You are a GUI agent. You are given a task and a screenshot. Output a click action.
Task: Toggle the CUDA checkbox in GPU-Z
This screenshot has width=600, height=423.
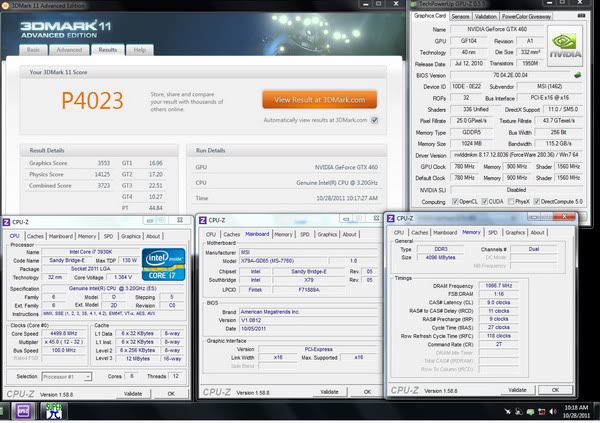(x=484, y=201)
